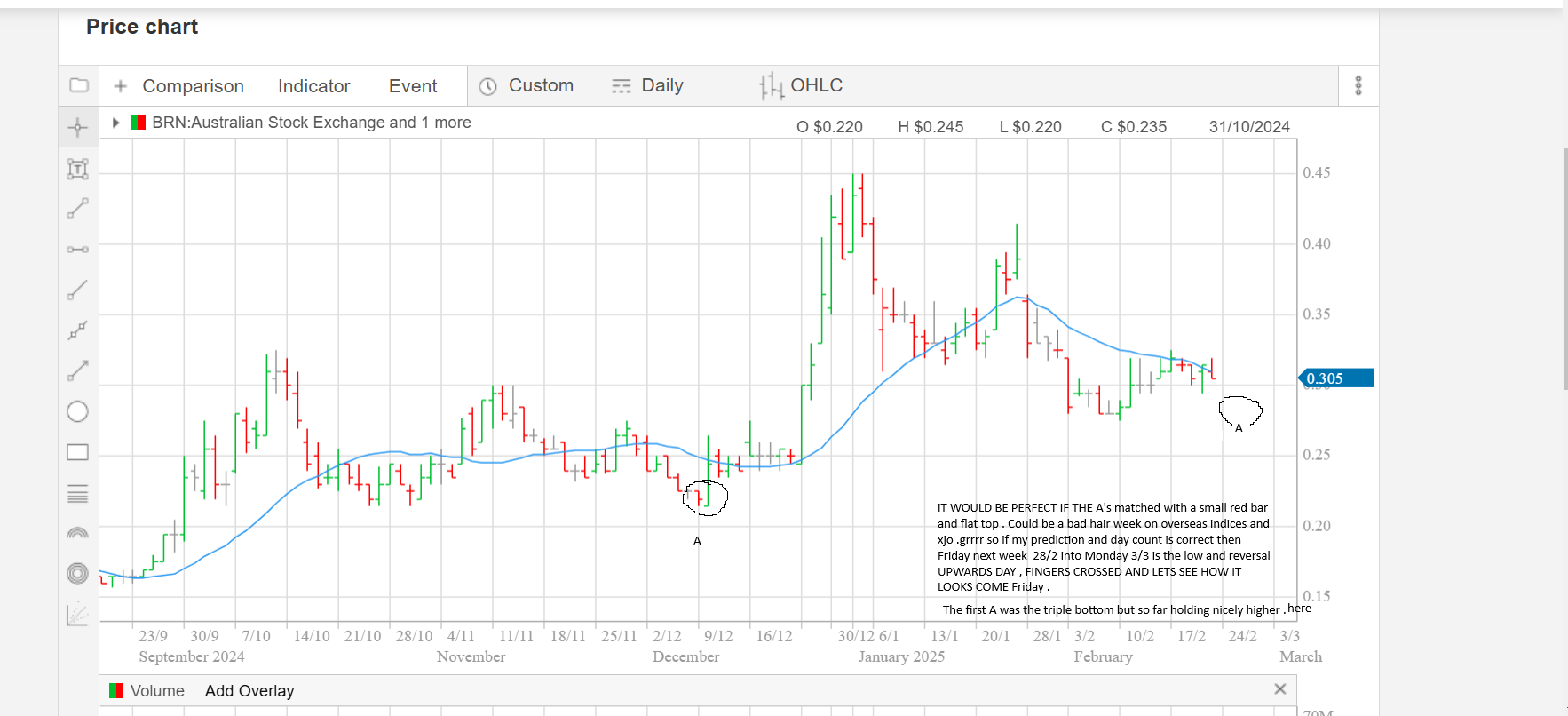Image resolution: width=1568 pixels, height=716 pixels.
Task: Open the Comparison menu
Action: click(x=194, y=86)
